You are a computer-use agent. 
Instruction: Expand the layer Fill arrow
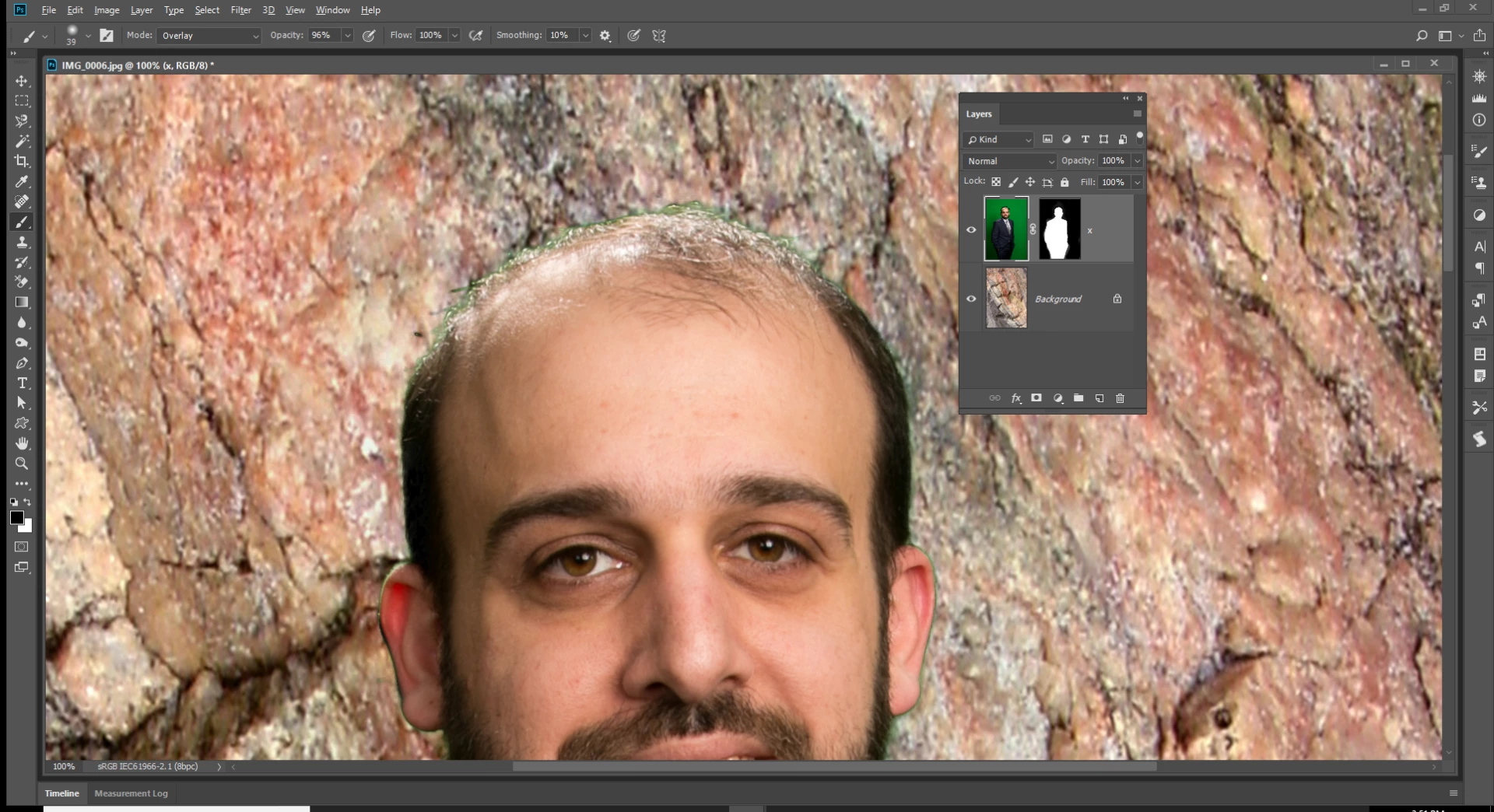(x=1138, y=182)
